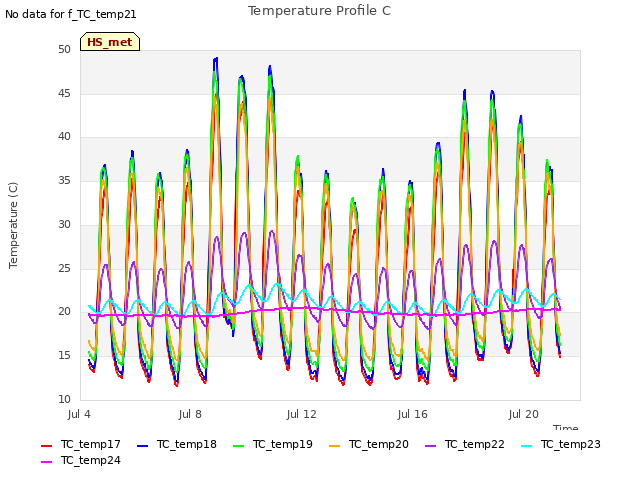Toggle TC_temp17 series in legend

(81, 444)
